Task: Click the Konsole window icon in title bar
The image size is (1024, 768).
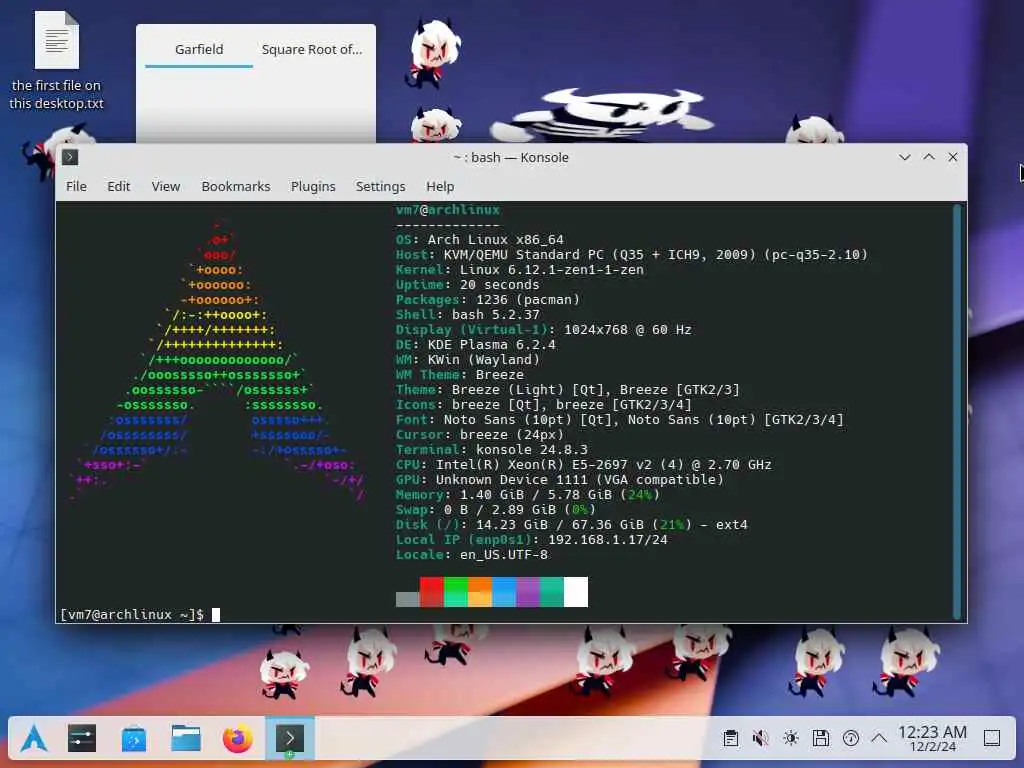Action: point(70,157)
